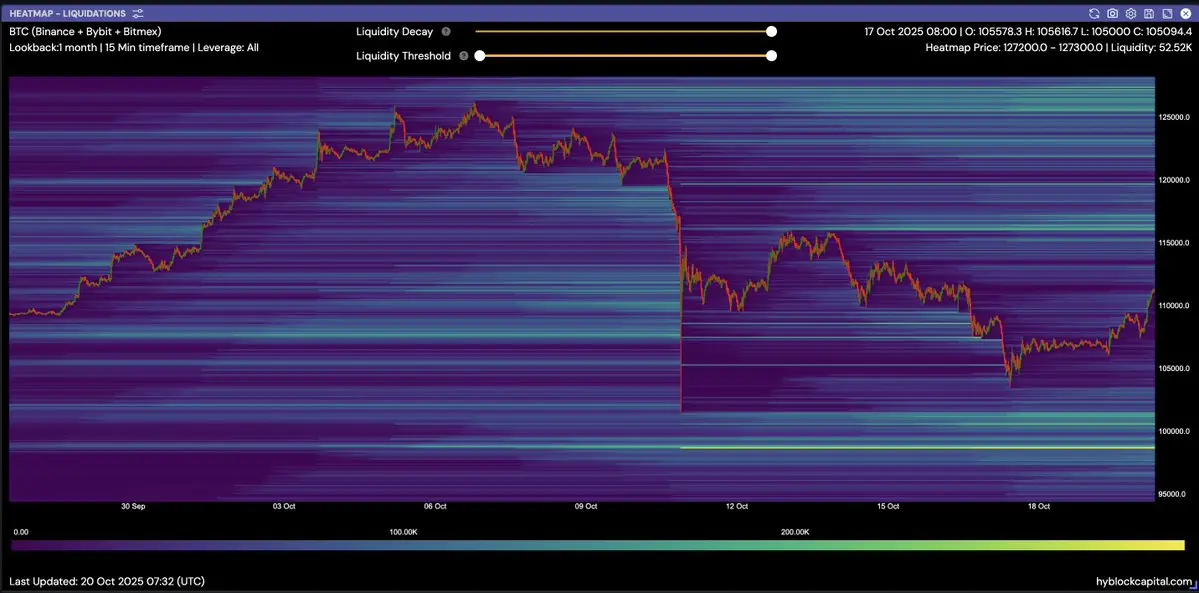Click the 12 Oct date axis label
The width and height of the screenshot is (1199, 593).
[737, 506]
